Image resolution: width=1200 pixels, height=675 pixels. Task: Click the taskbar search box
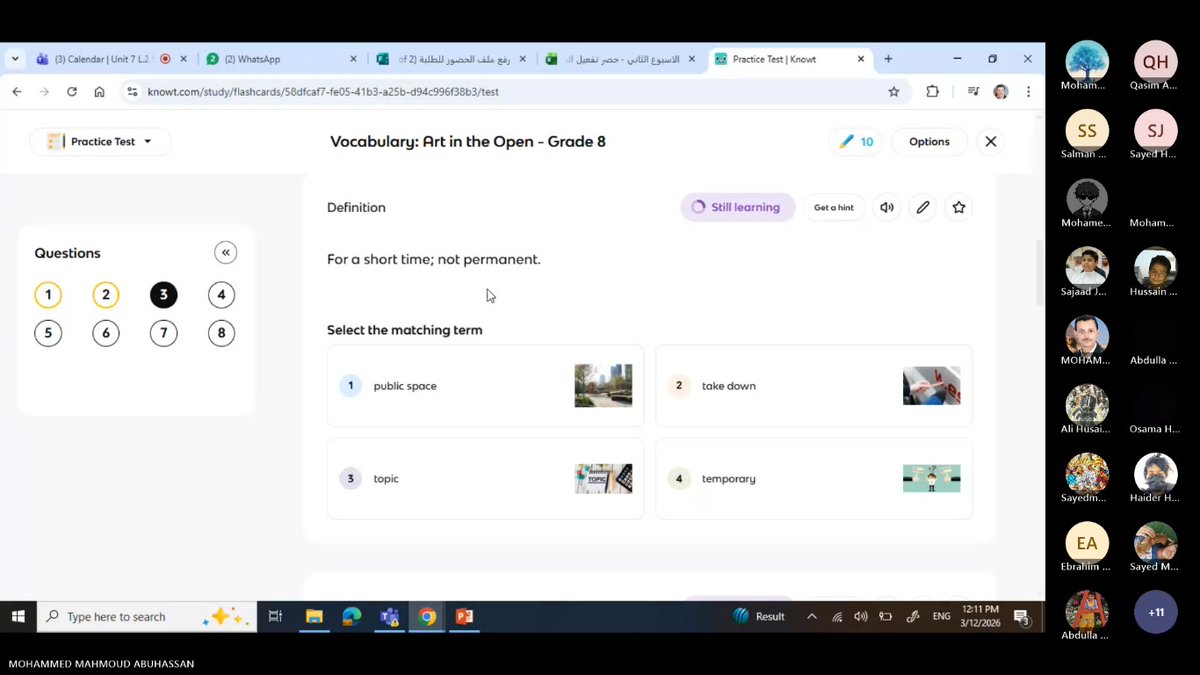tap(146, 616)
